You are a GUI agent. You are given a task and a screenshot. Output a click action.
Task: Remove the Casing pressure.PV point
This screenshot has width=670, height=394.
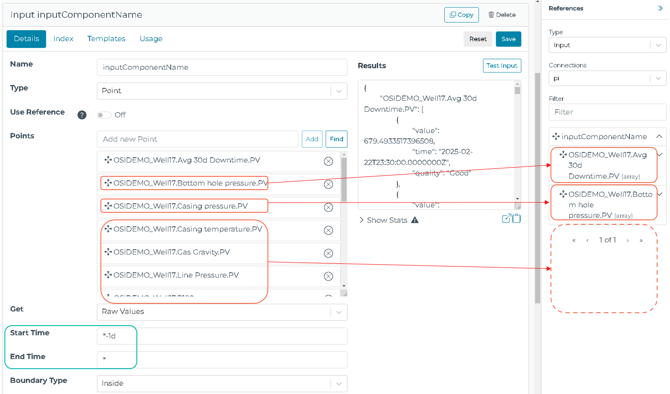pyautogui.click(x=328, y=207)
